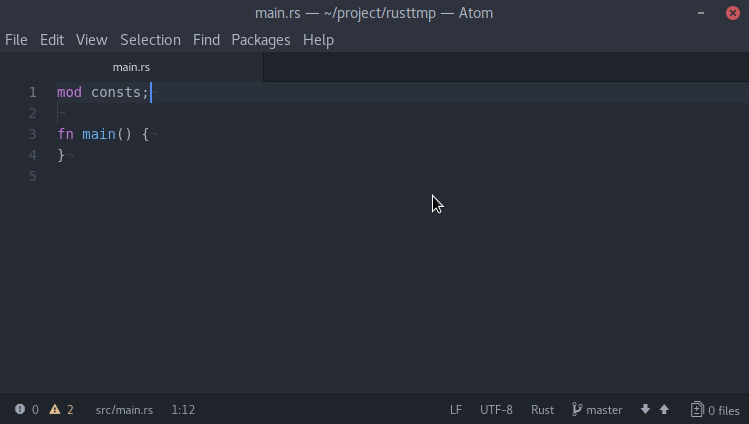
Task: Click the 1:12 cursor position indicator
Action: (183, 410)
